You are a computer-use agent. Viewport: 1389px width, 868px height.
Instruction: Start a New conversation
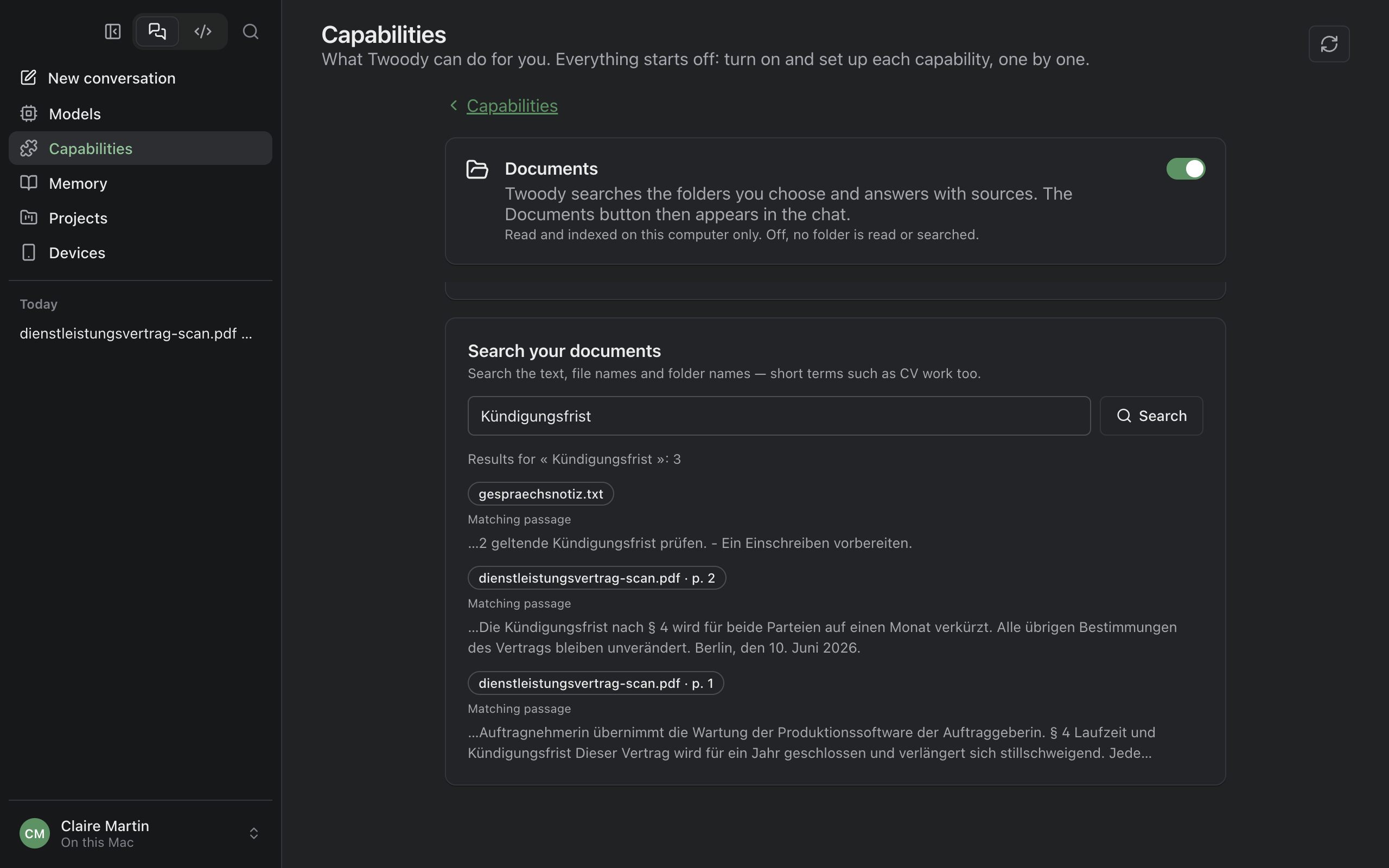(140, 78)
